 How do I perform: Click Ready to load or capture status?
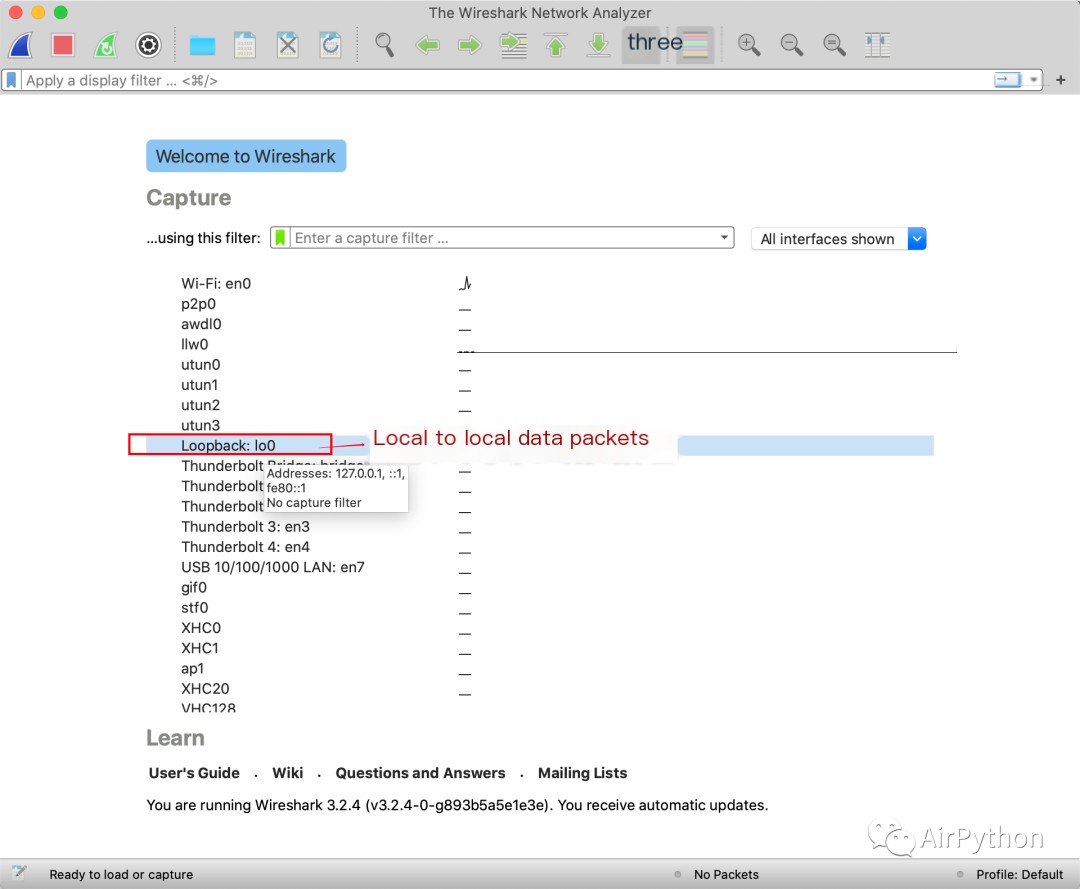[121, 875]
